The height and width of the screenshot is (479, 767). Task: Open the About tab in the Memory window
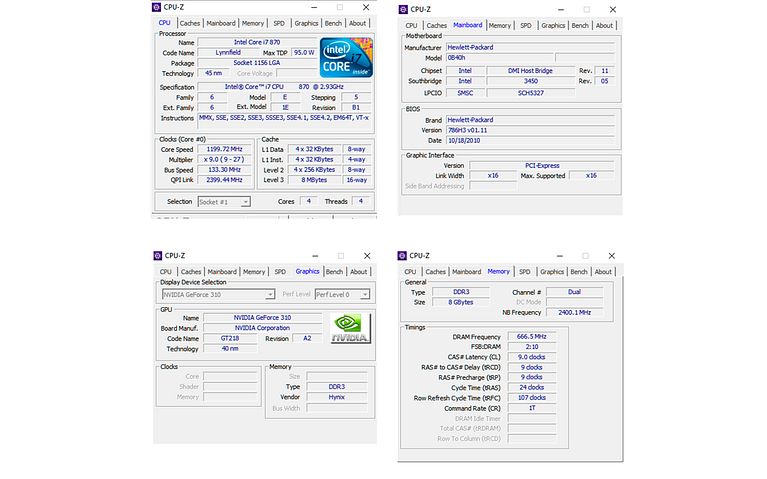603,271
